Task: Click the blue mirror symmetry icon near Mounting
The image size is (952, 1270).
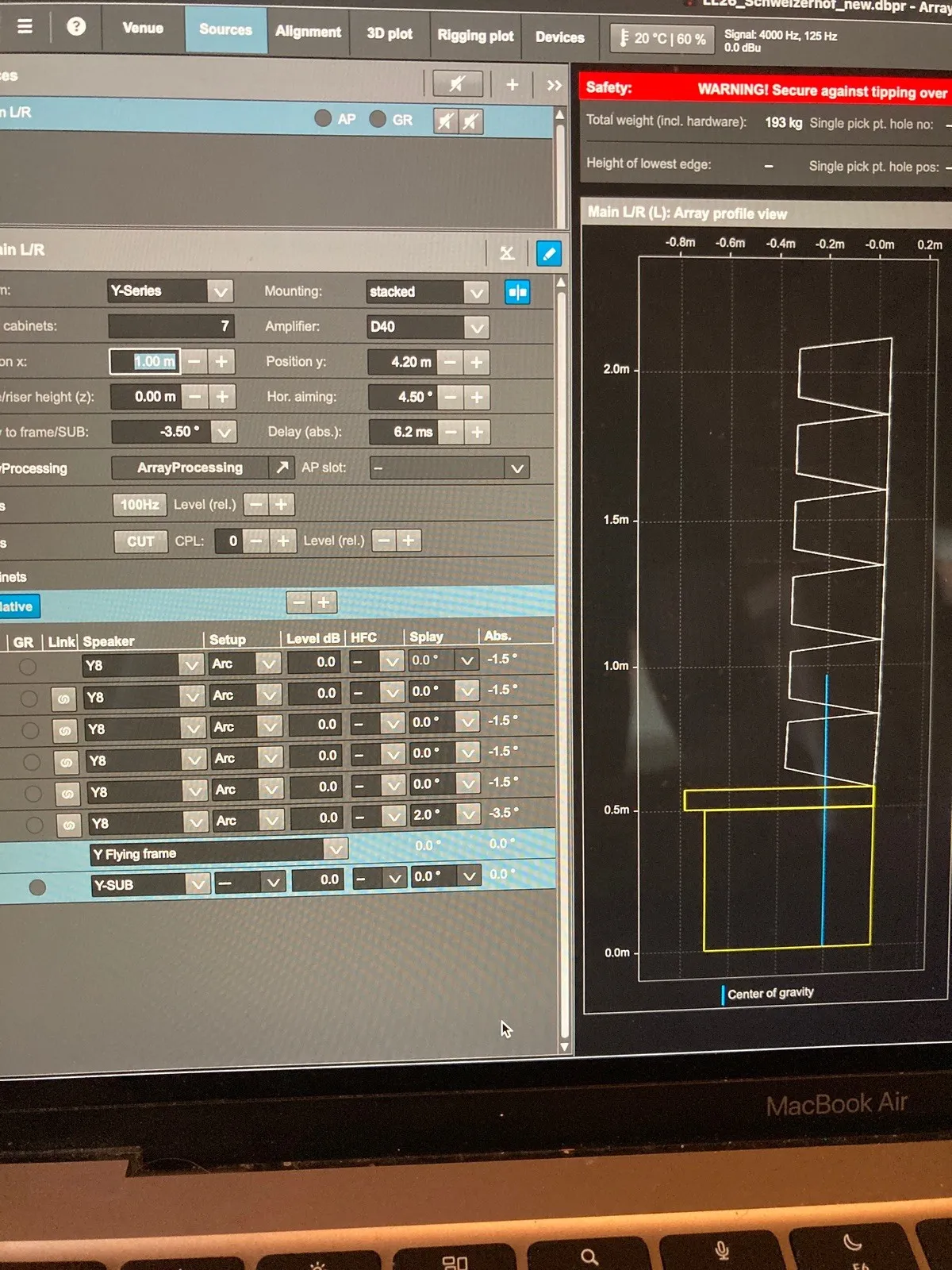Action: coord(518,292)
